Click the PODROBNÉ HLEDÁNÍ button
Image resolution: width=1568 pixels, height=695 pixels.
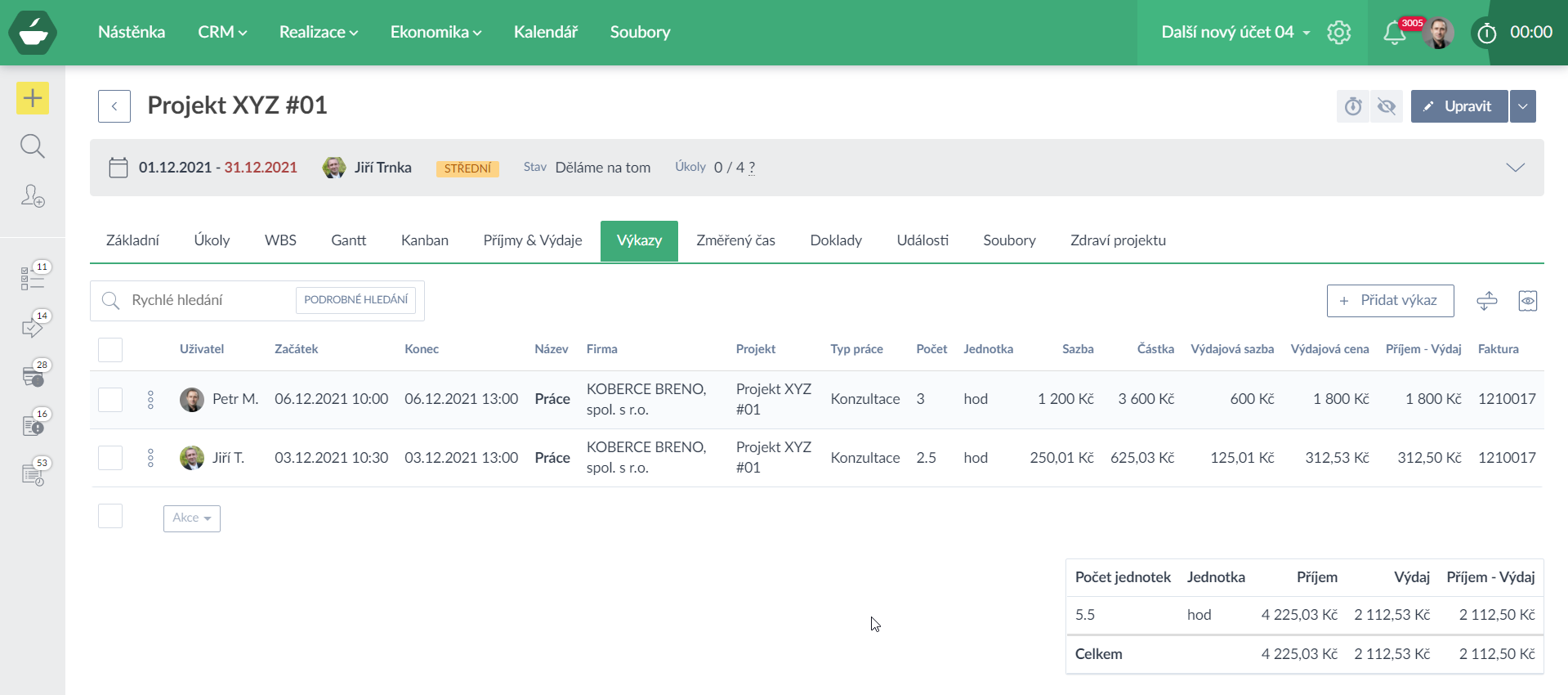click(x=355, y=300)
